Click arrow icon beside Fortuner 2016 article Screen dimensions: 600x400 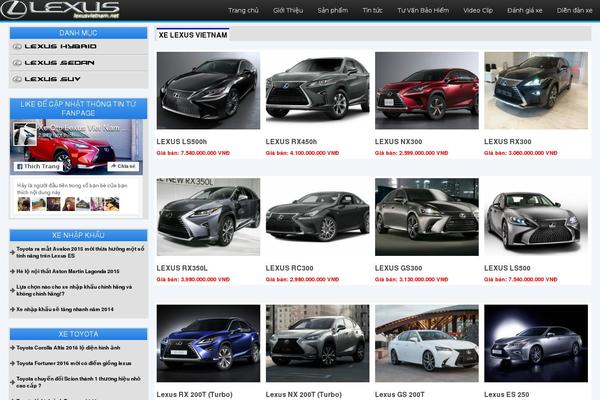[x=12, y=363]
